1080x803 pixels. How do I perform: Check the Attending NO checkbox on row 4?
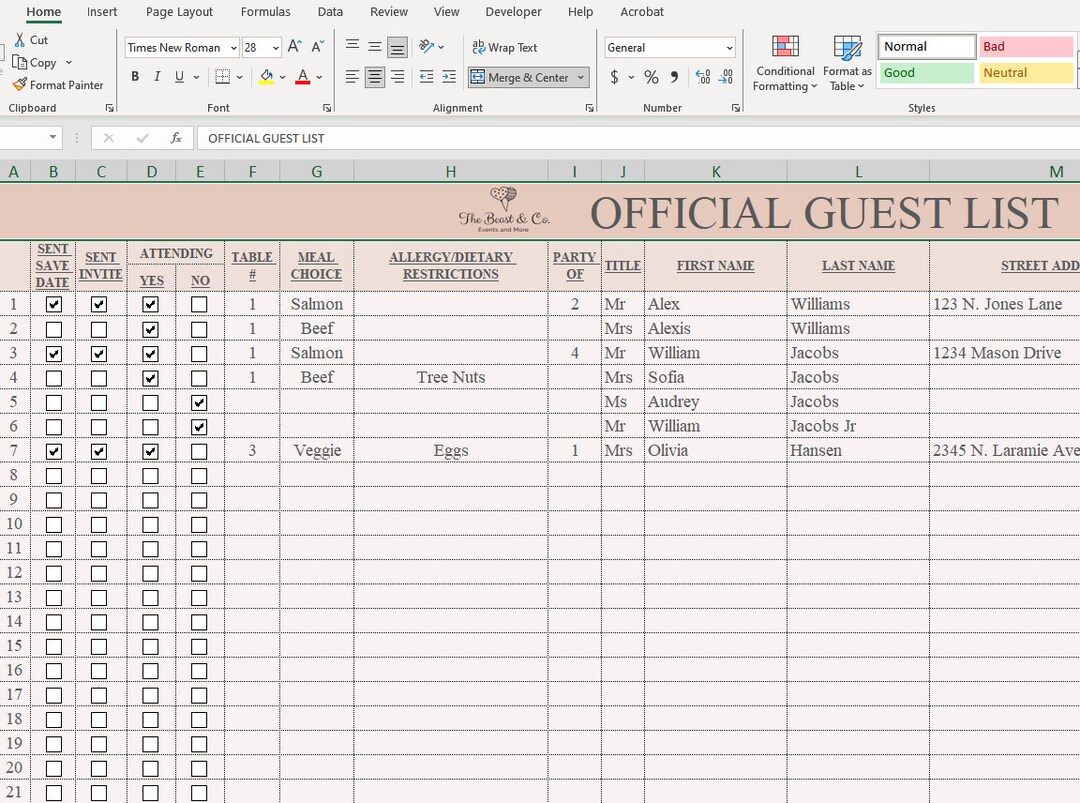(x=199, y=377)
